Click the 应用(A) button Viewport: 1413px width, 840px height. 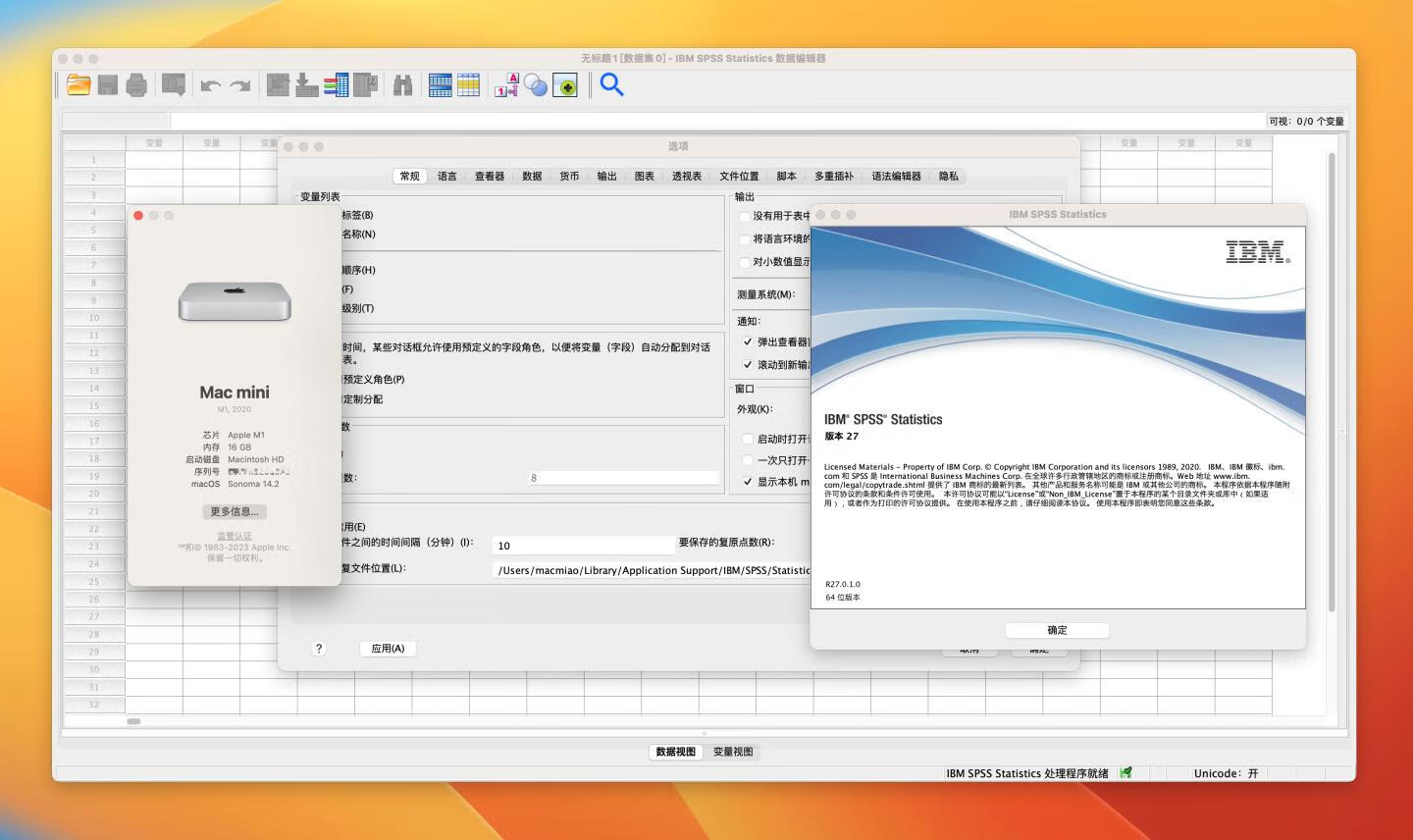coord(388,649)
